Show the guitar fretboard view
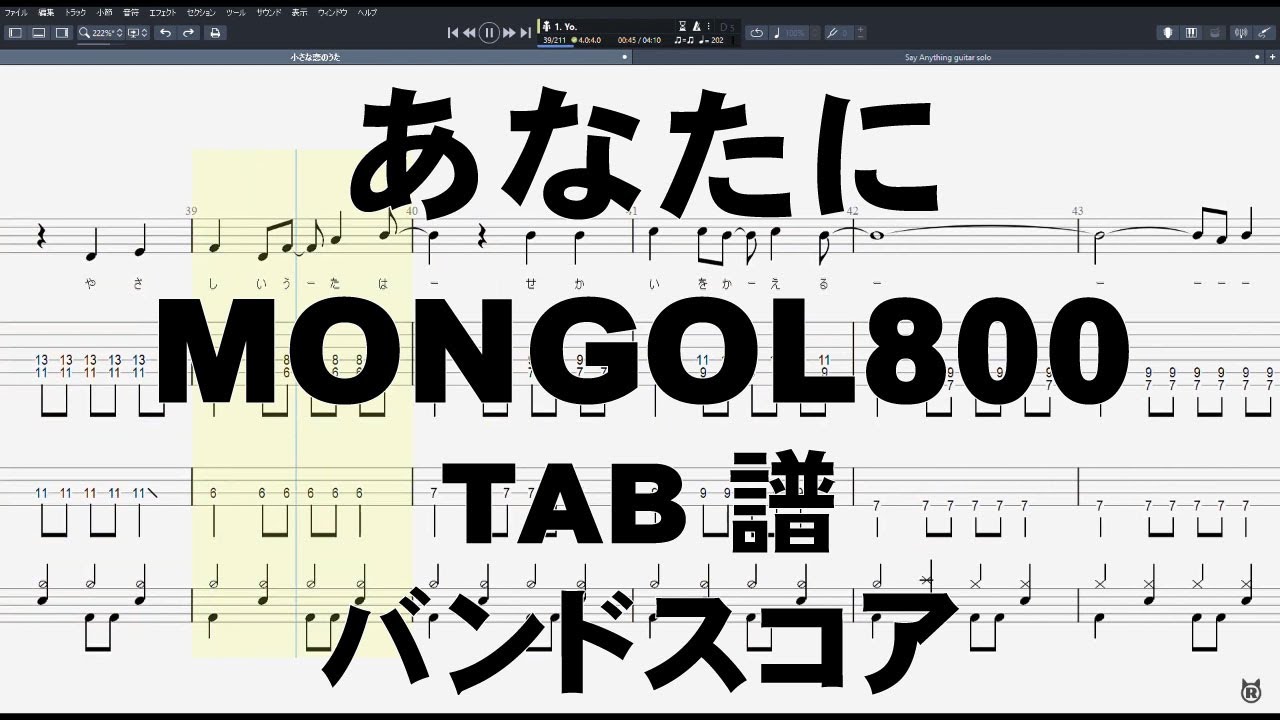The height and width of the screenshot is (720, 1280). point(1168,33)
